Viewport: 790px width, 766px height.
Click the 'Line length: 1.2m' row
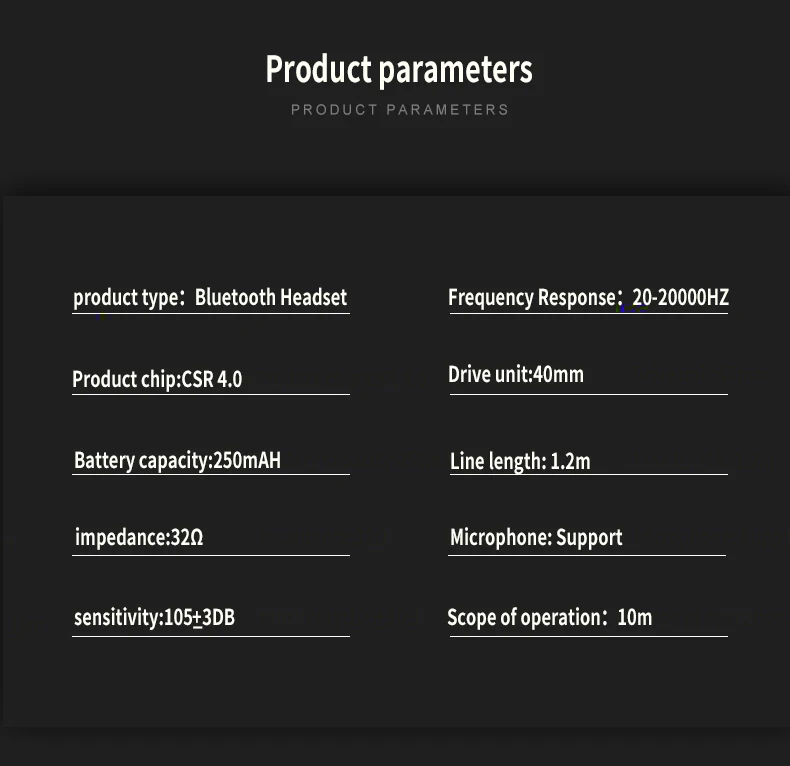coord(520,461)
